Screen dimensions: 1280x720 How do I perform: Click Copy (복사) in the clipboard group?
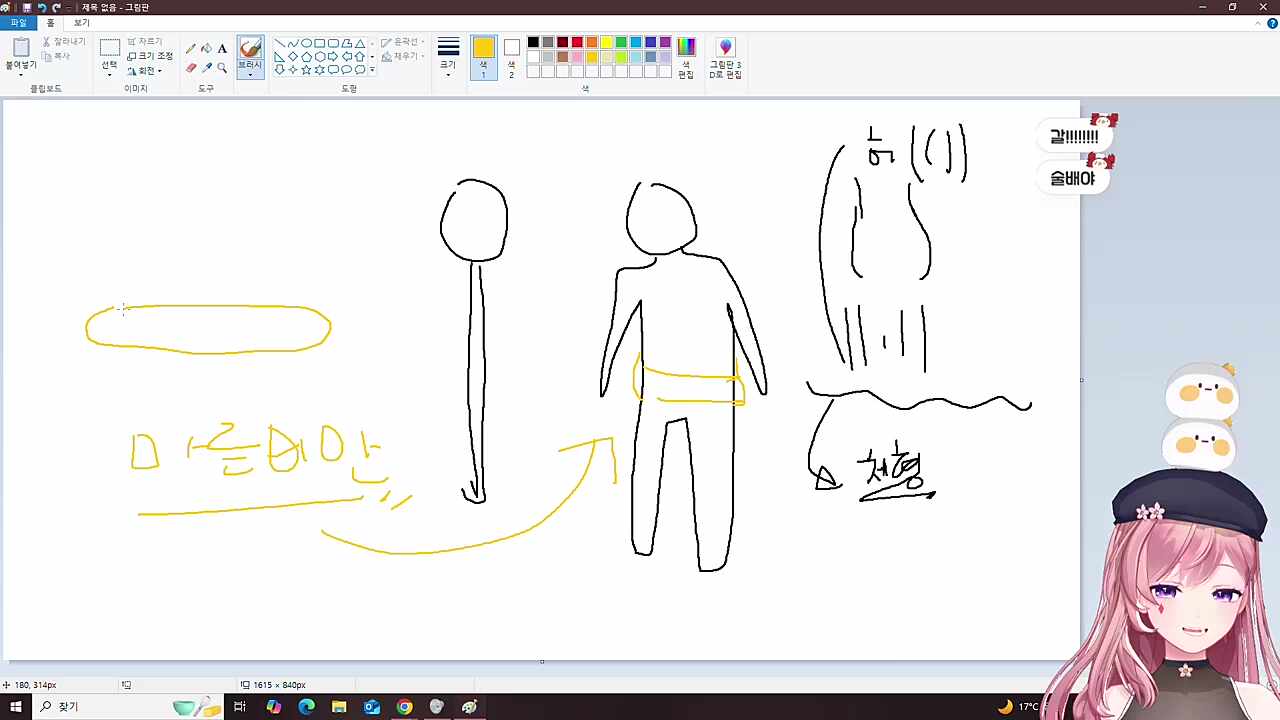pos(56,57)
